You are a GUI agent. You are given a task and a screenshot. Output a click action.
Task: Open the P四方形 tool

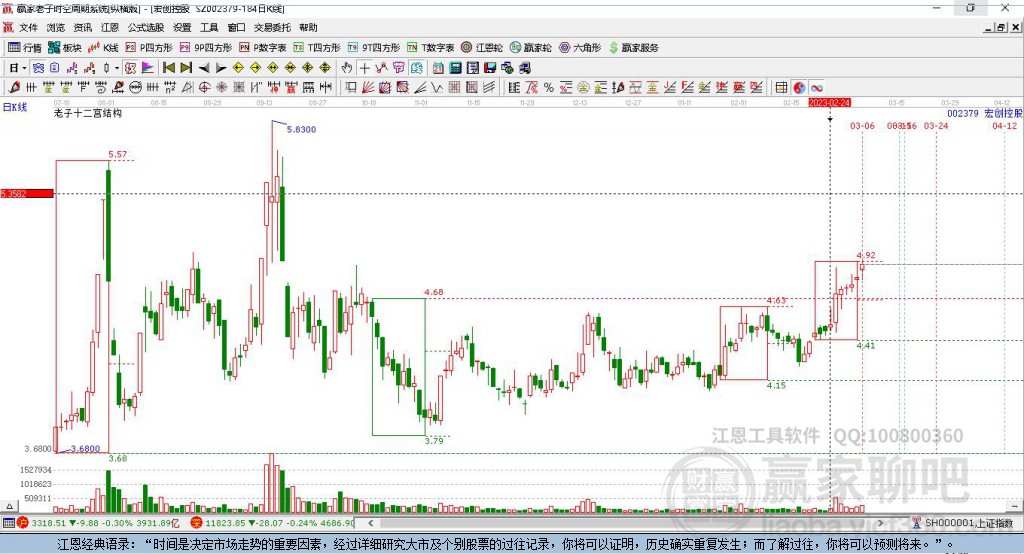(x=149, y=48)
